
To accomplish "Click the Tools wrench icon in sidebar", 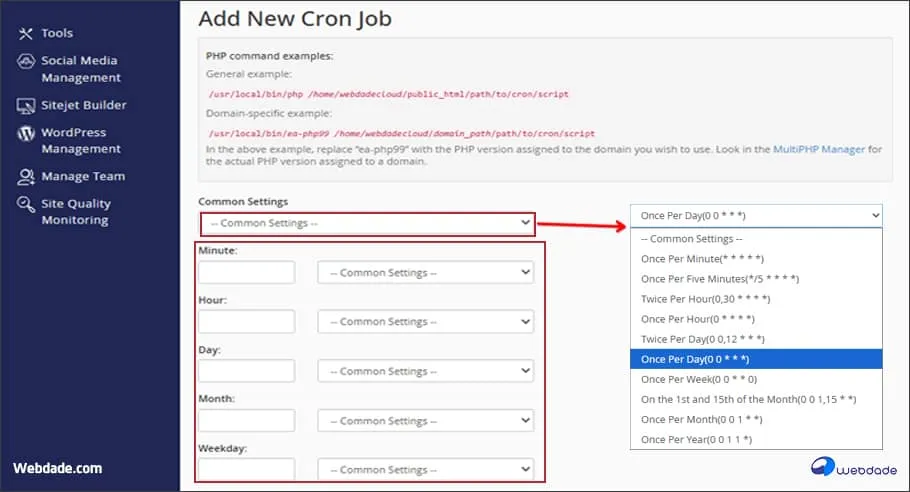I will 25,33.
